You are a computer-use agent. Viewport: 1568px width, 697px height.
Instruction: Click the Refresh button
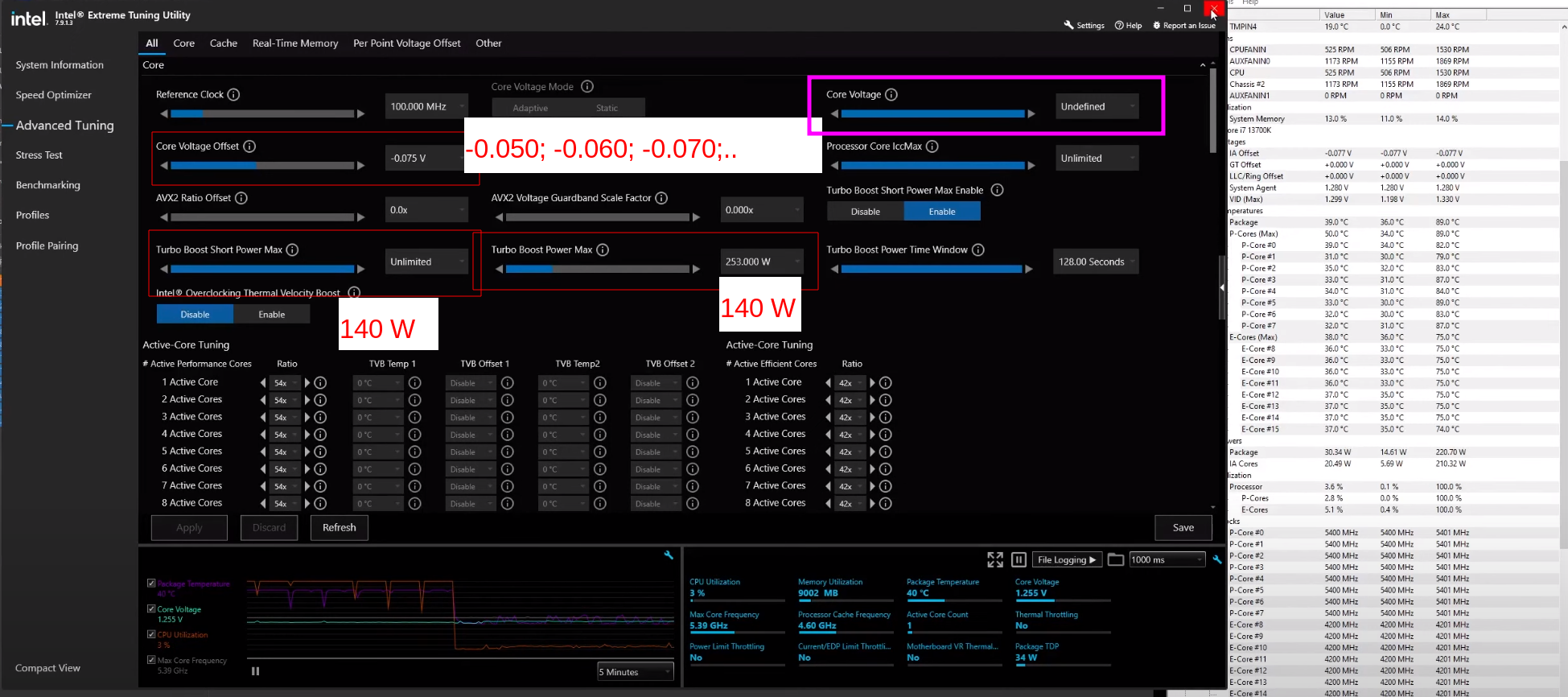[x=340, y=527]
